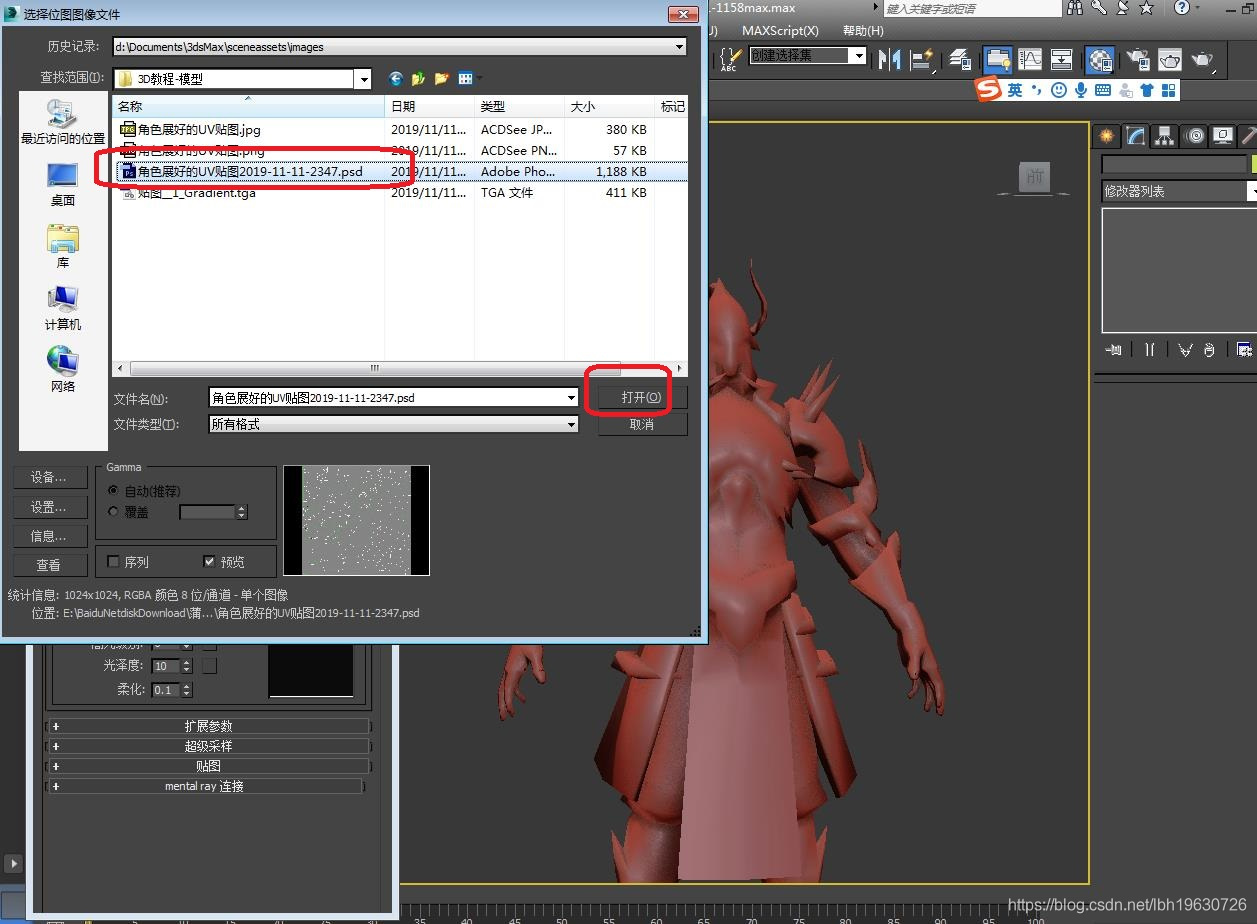Enable the 序列 (Sequence) checkbox
Viewport: 1257px width, 924px height.
tap(114, 562)
